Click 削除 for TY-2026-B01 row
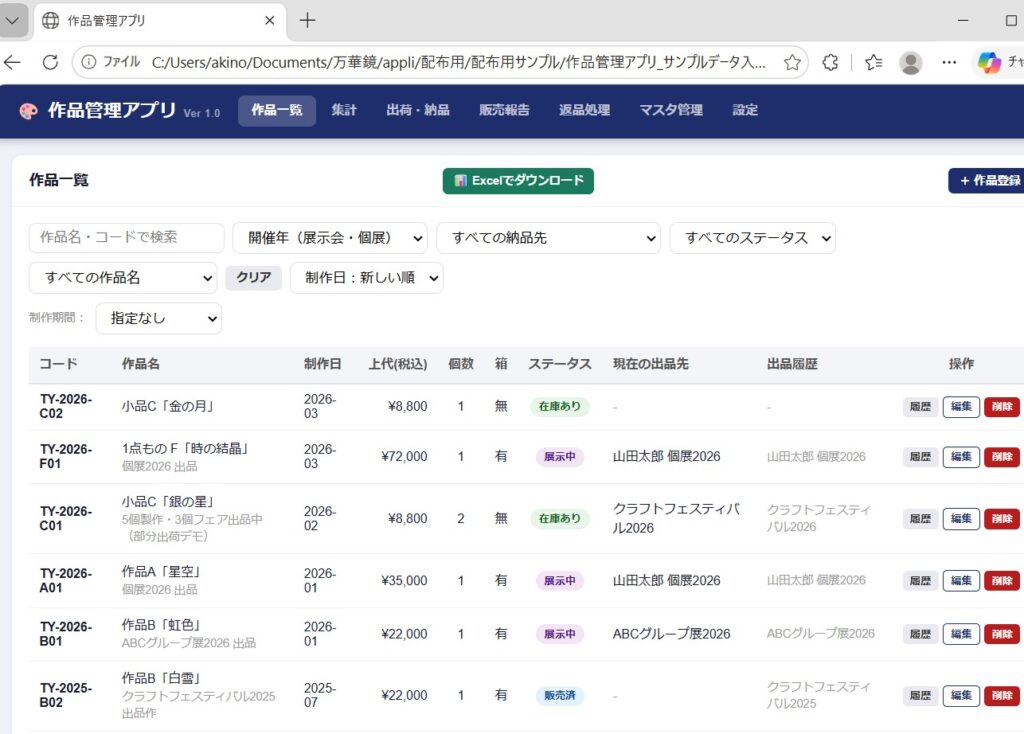Image resolution: width=1024 pixels, height=734 pixels. (1002, 634)
